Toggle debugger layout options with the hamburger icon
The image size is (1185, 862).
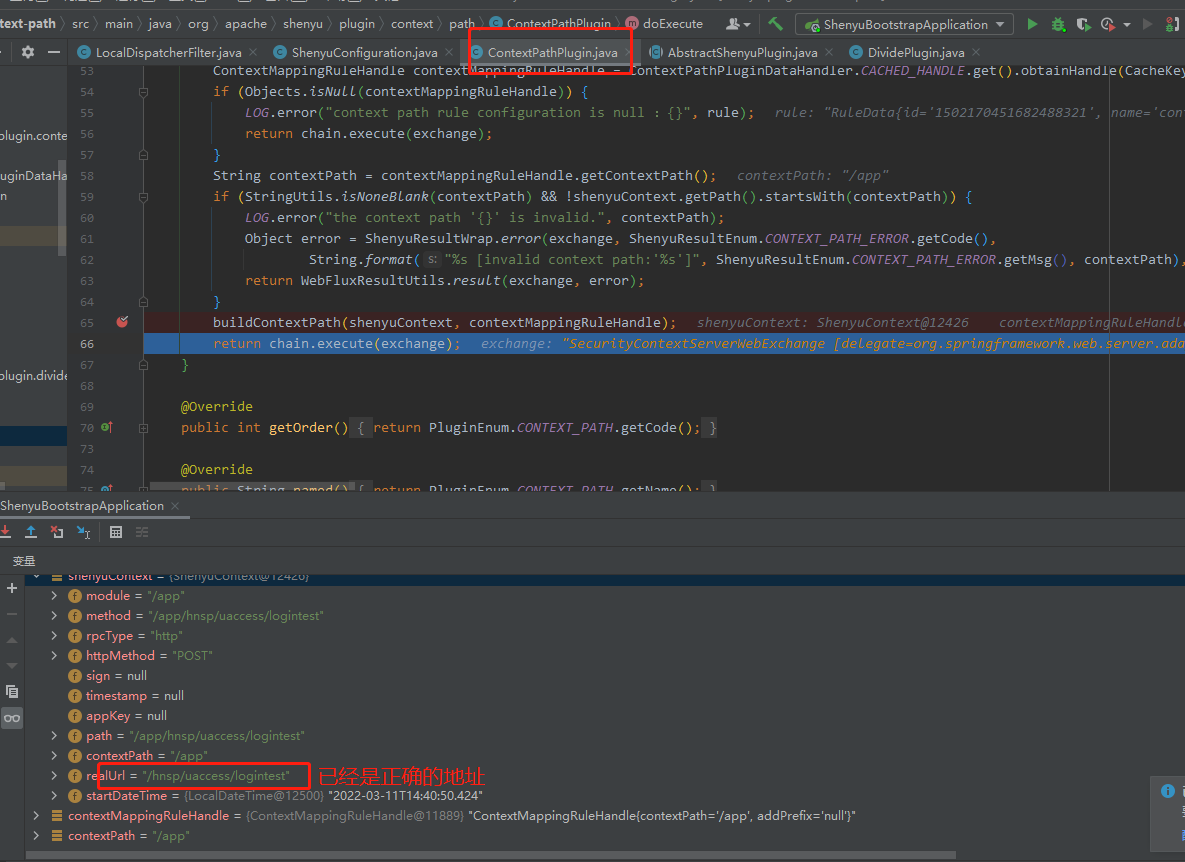click(142, 532)
